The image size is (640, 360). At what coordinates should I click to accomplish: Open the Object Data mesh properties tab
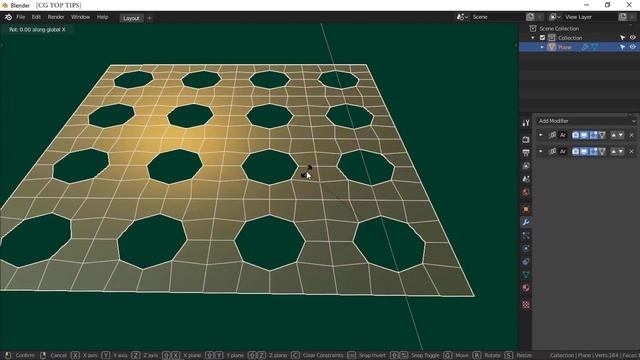pos(526,275)
